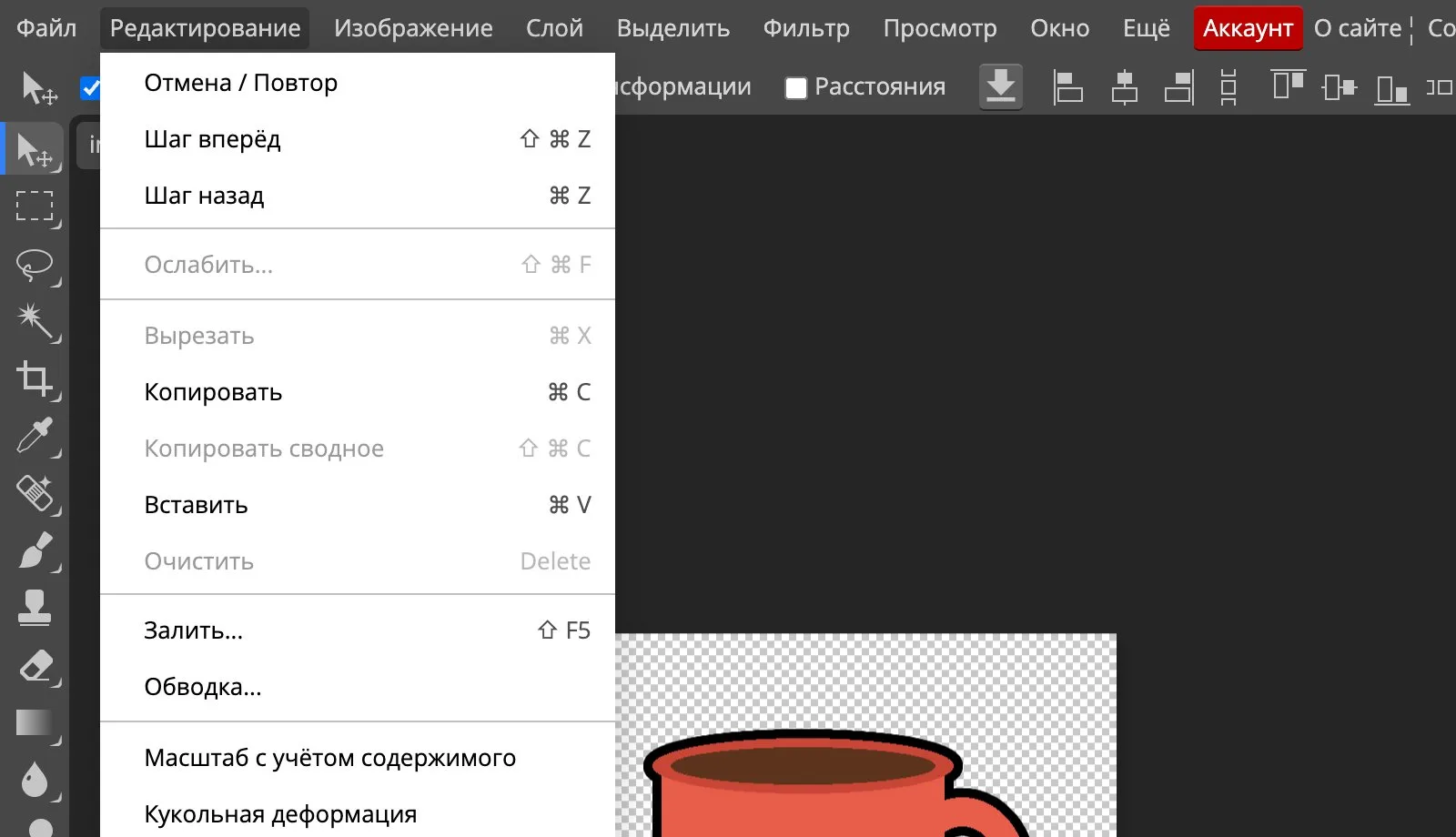Screen dimensions: 1456x837
Task: Click the download/export arrow icon in options bar
Action: tap(1001, 86)
